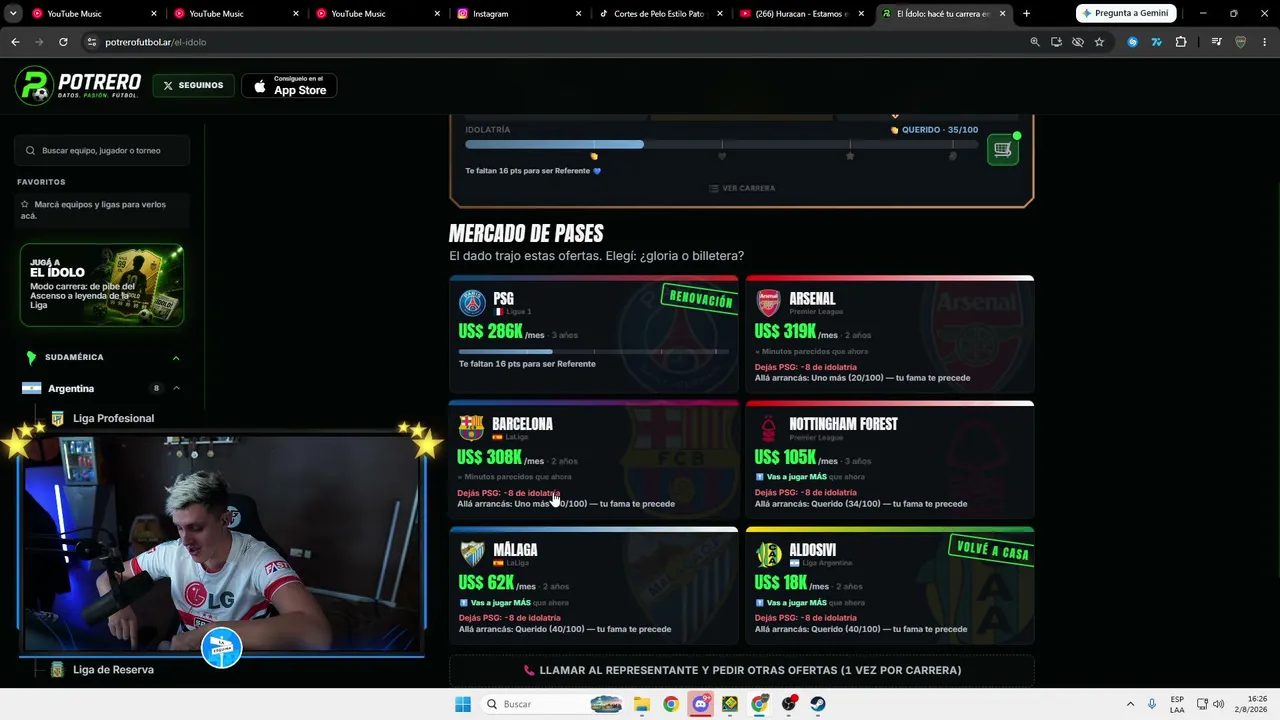This screenshot has width=1280, height=720.
Task: Click the Nottingham Forest club crest
Action: pyautogui.click(x=768, y=428)
